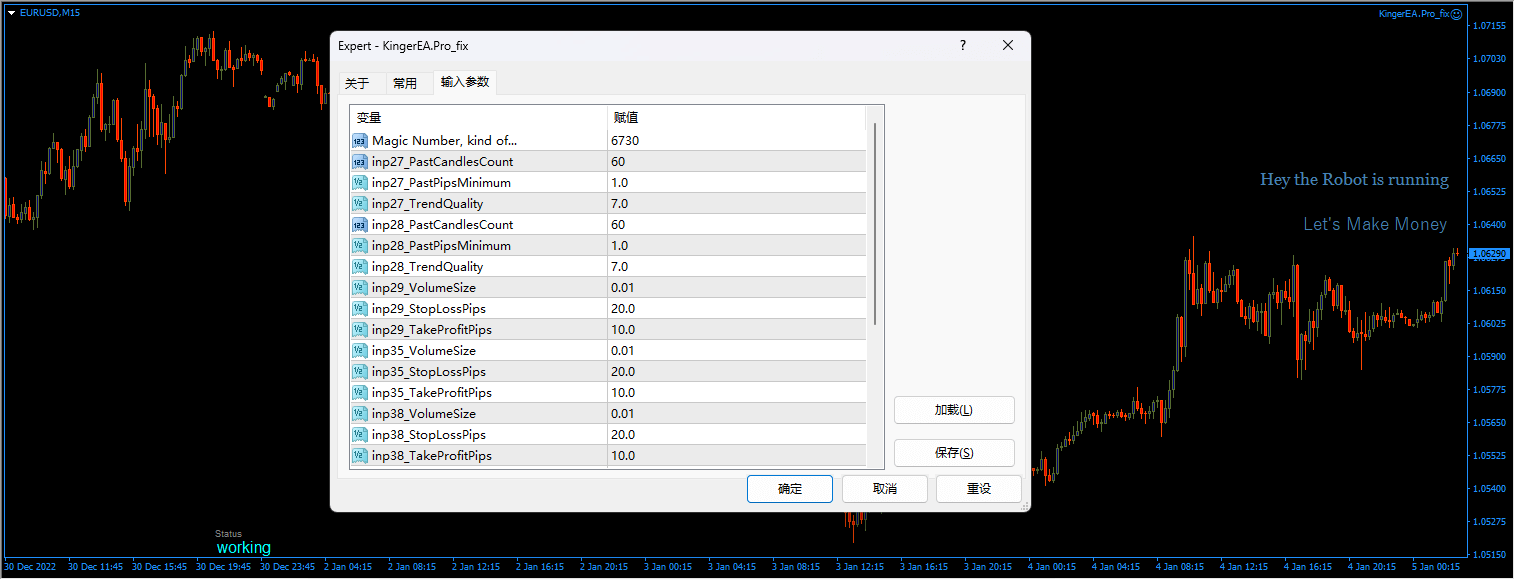Confirm with the 确定 button
Image resolution: width=1515 pixels, height=580 pixels.
point(790,489)
